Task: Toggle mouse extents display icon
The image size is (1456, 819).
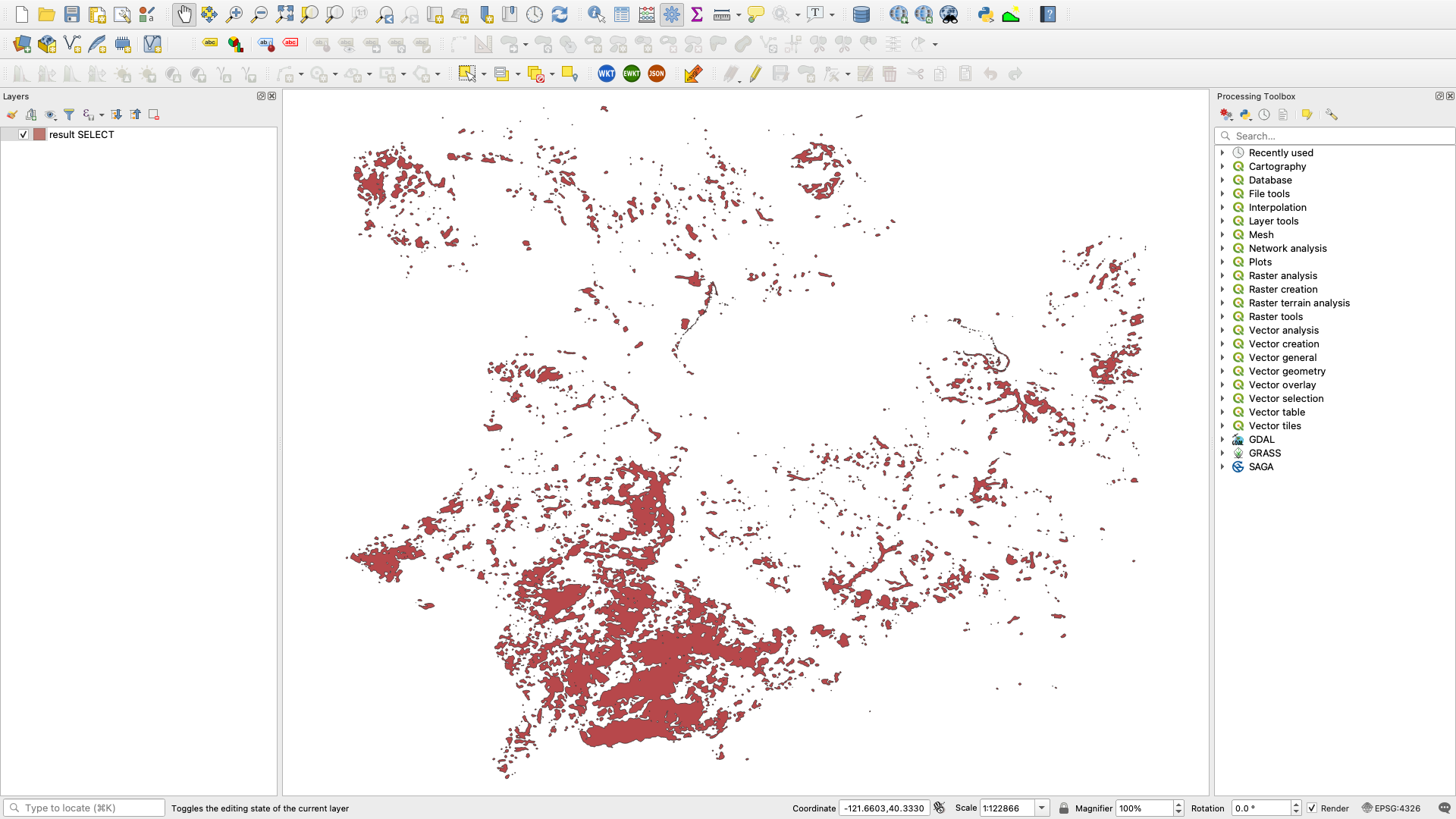Action: click(x=940, y=808)
